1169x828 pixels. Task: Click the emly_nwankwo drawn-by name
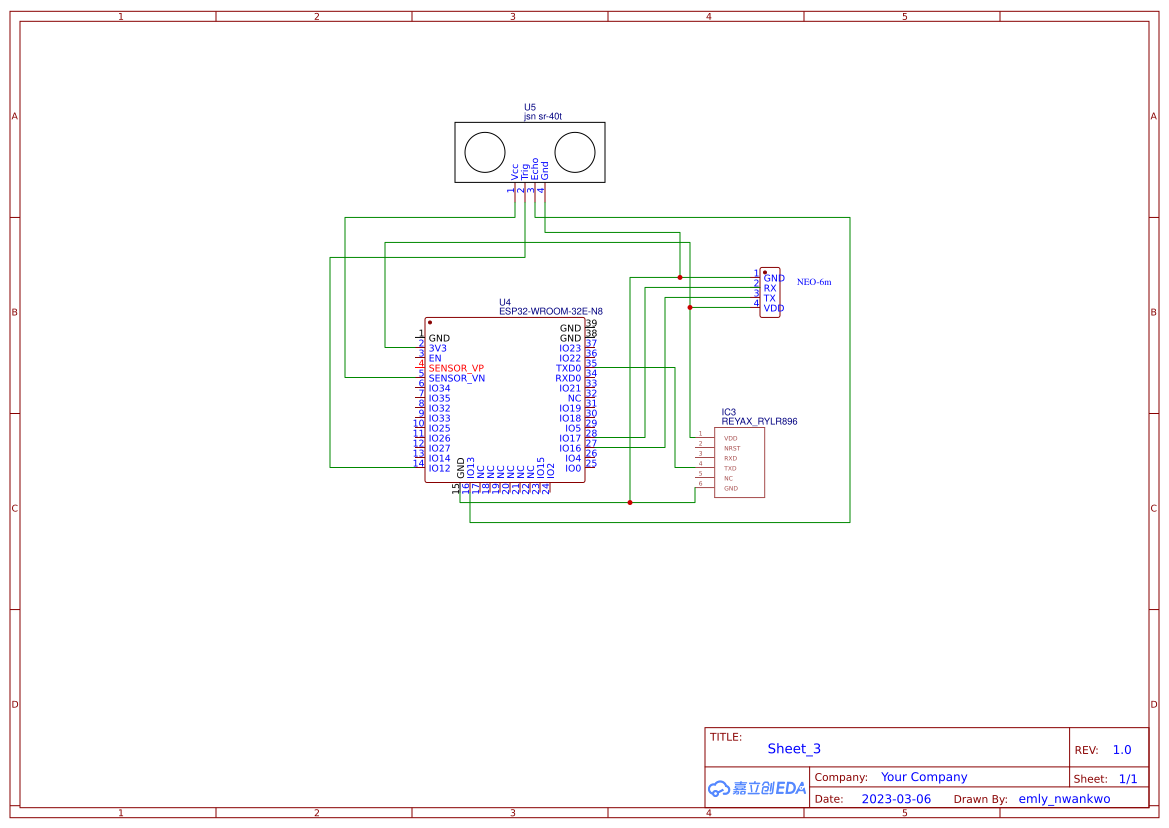pos(1065,798)
